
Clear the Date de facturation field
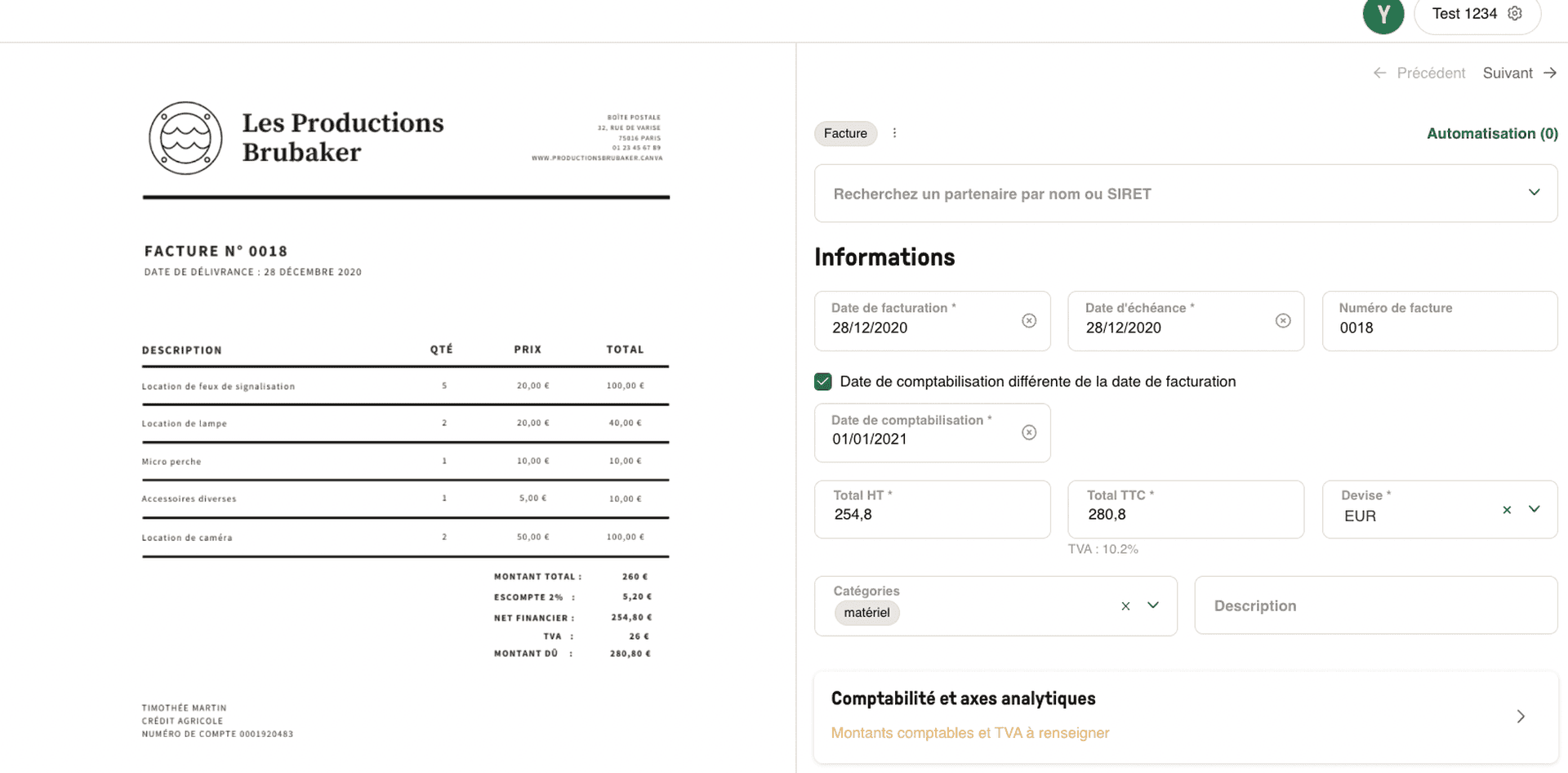1028,320
